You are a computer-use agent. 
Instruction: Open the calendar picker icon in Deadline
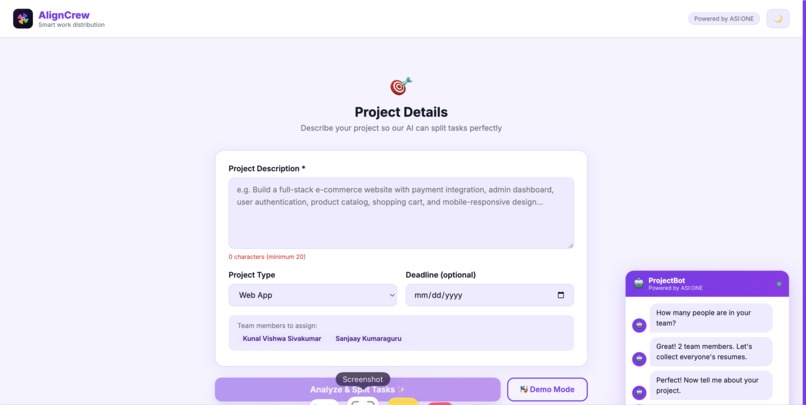[561, 295]
